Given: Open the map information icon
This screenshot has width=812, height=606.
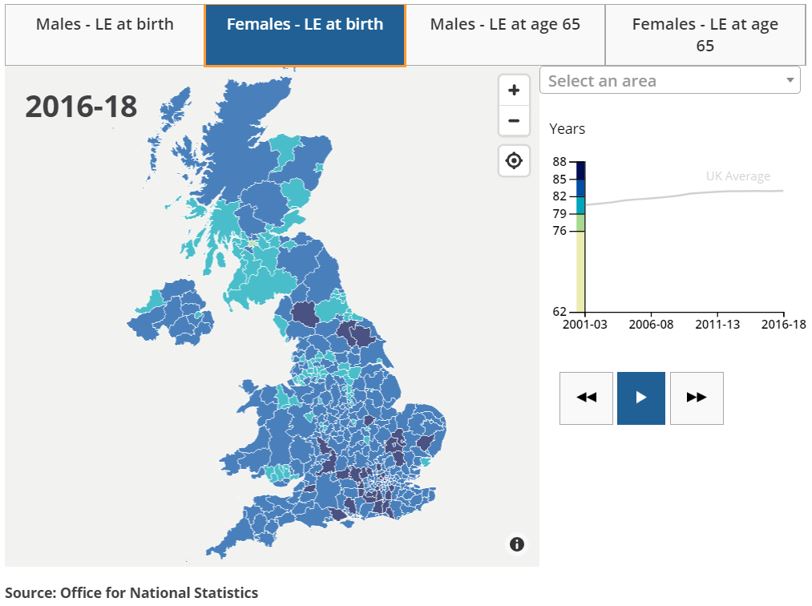Looking at the screenshot, I should pyautogui.click(x=516, y=544).
